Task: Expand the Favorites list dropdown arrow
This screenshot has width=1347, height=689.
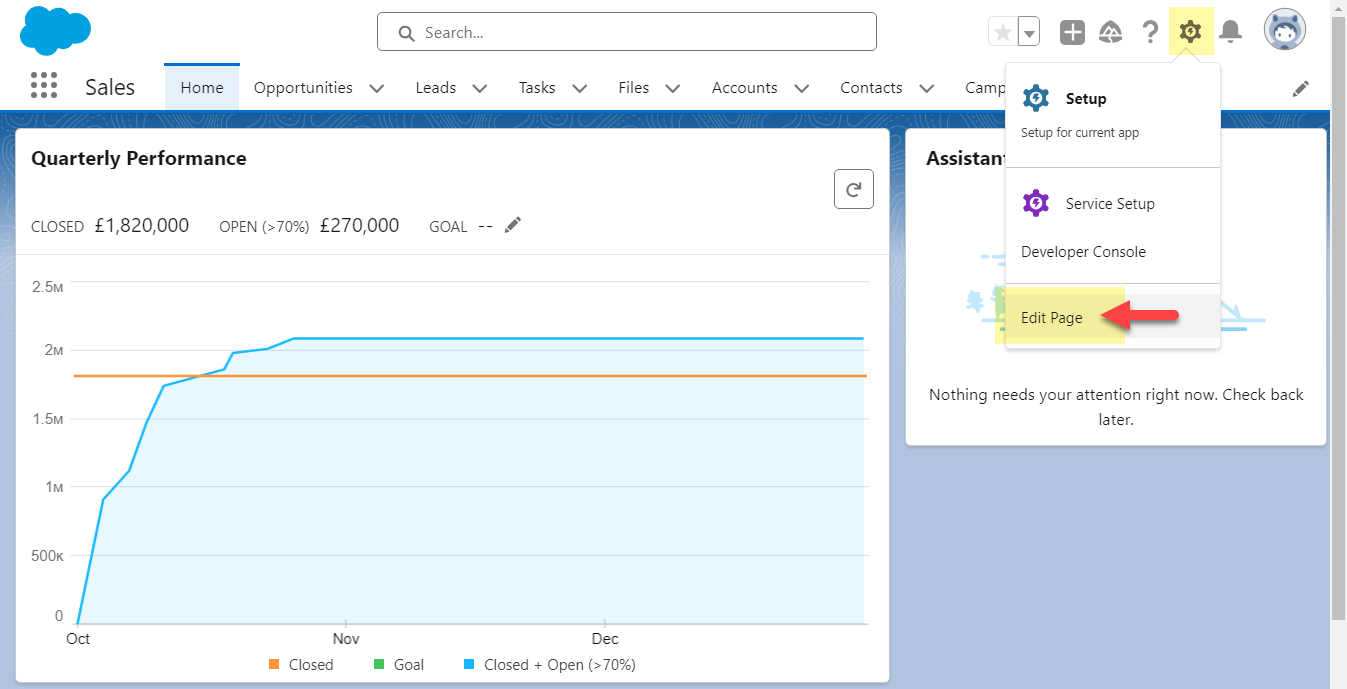Action: pos(1028,32)
